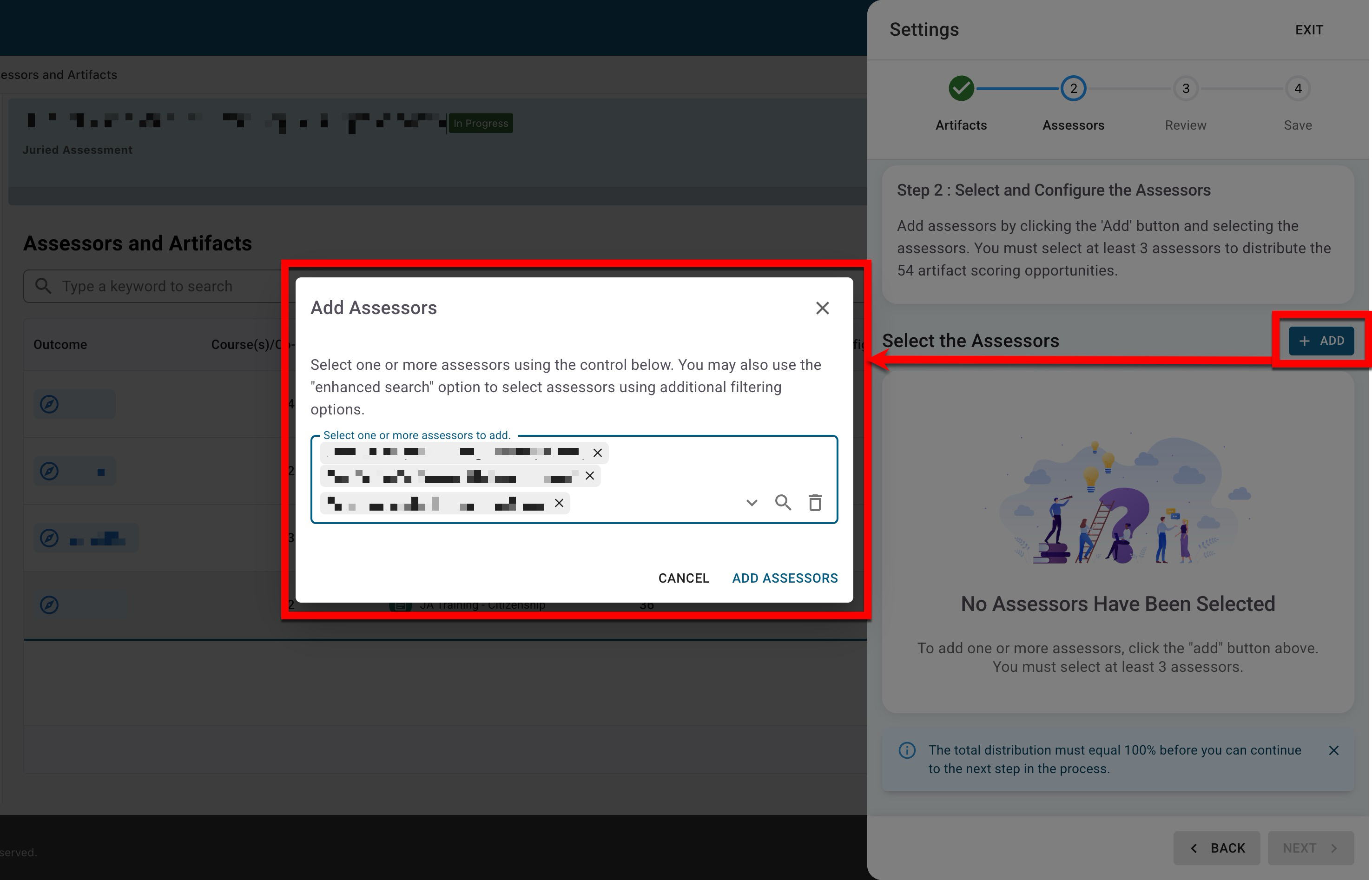Screen dimensions: 1372x880
Task: Go BACK to previous settings step
Action: [x=1217, y=848]
